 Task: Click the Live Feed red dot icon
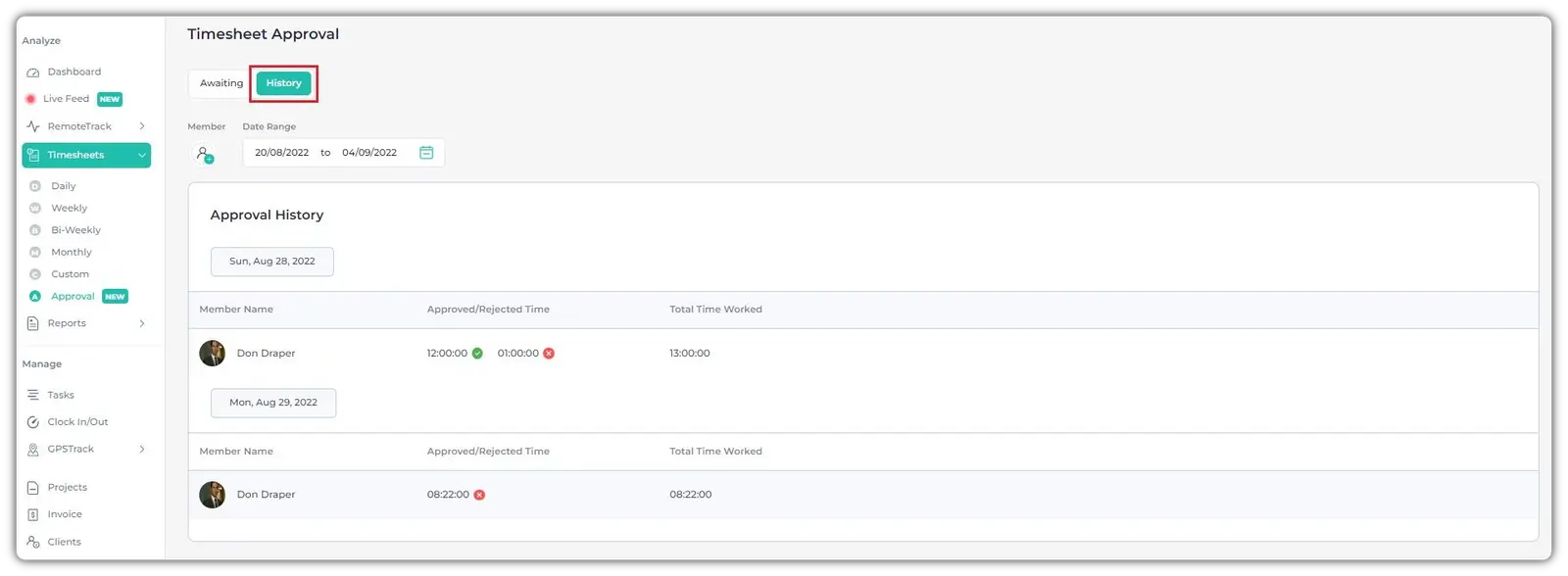coord(30,99)
